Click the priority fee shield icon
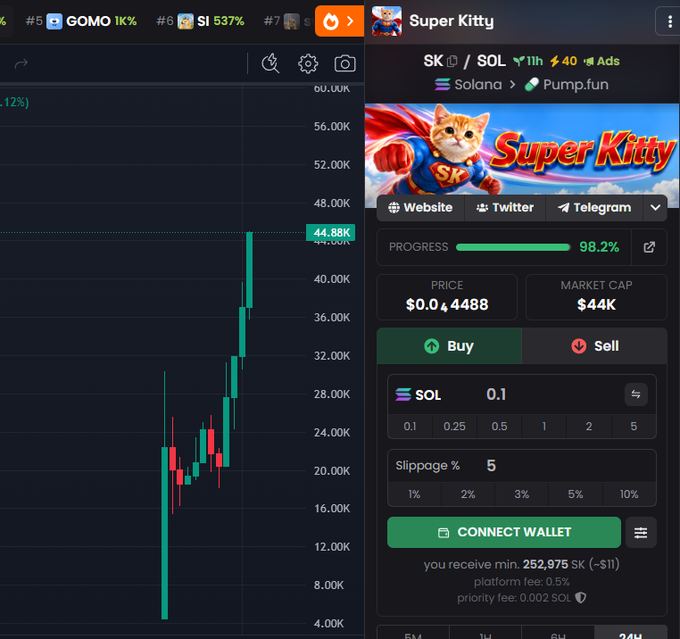 click(x=580, y=598)
